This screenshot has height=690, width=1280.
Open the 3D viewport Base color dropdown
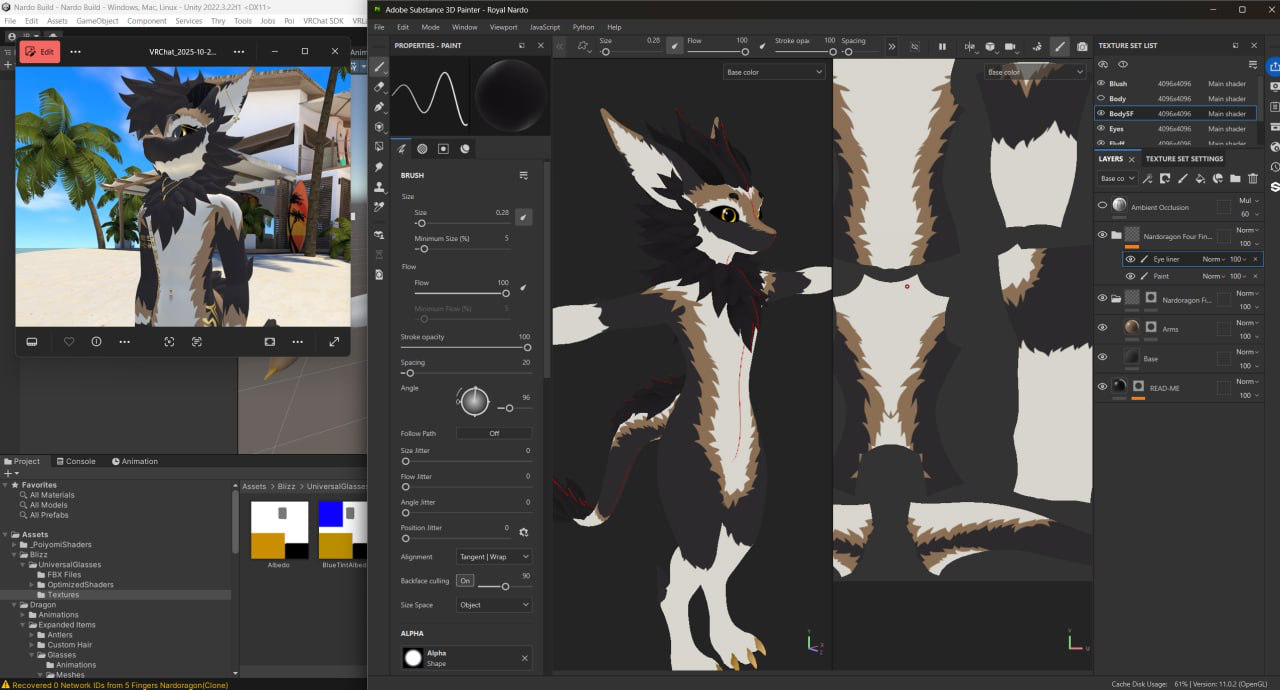pyautogui.click(x=774, y=72)
